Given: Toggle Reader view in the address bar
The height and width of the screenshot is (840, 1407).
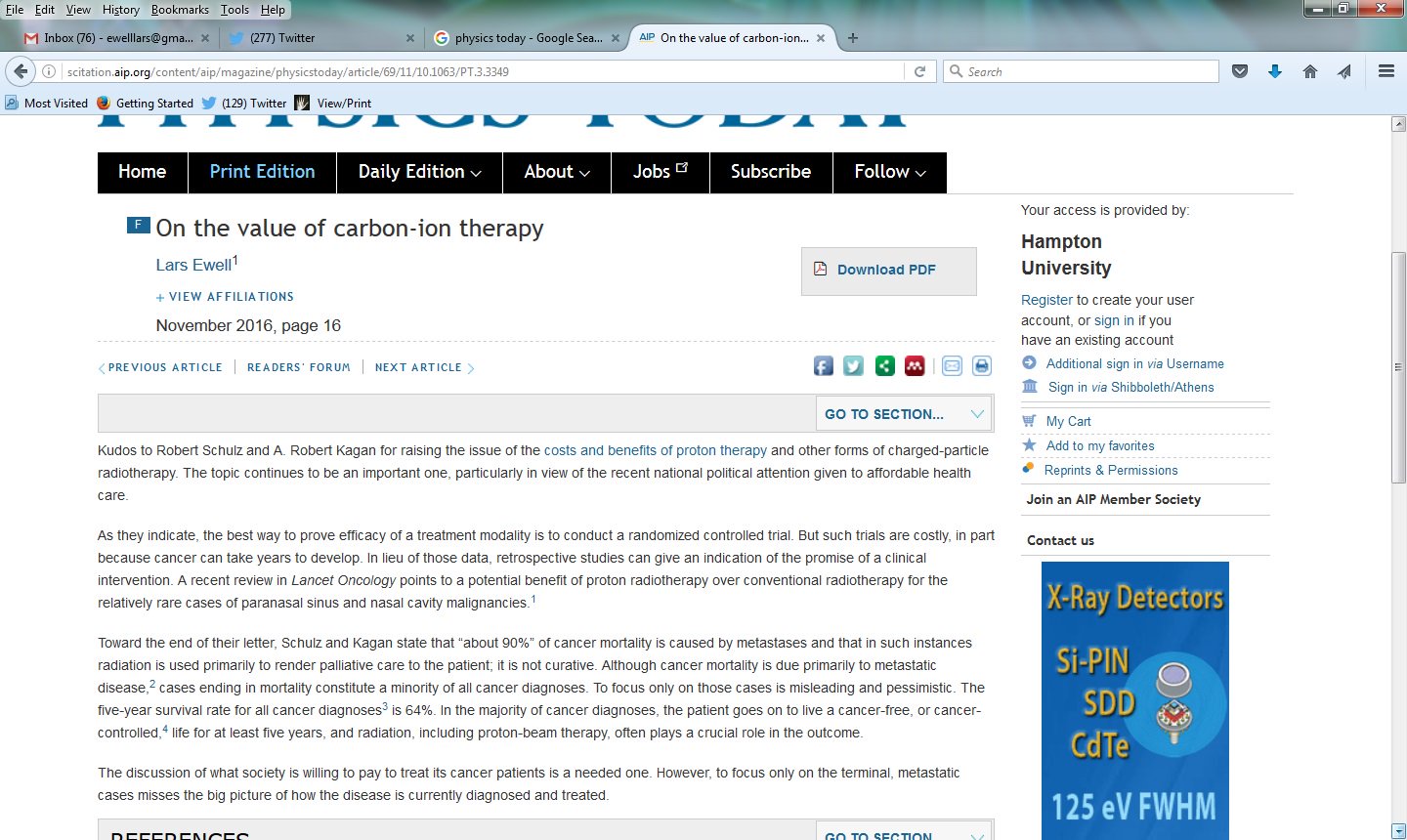Looking at the screenshot, I should 920,70.
